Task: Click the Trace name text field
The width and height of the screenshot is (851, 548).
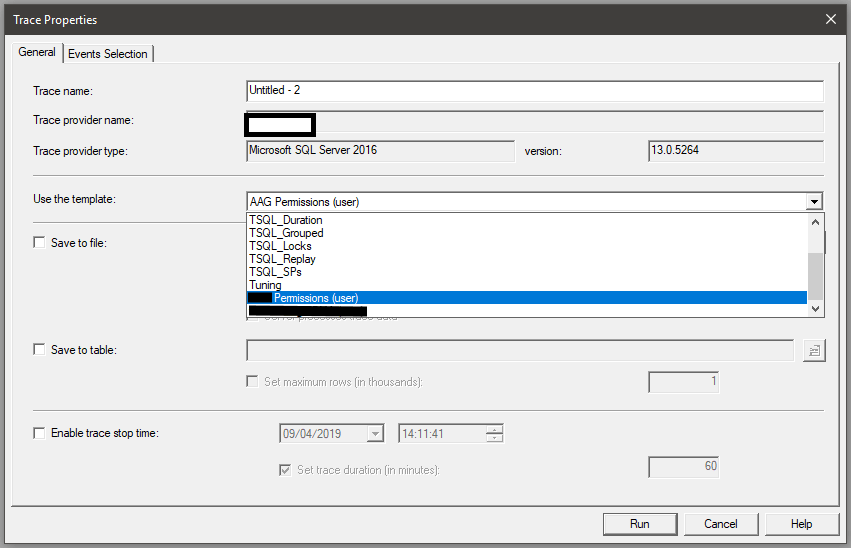Action: click(534, 91)
